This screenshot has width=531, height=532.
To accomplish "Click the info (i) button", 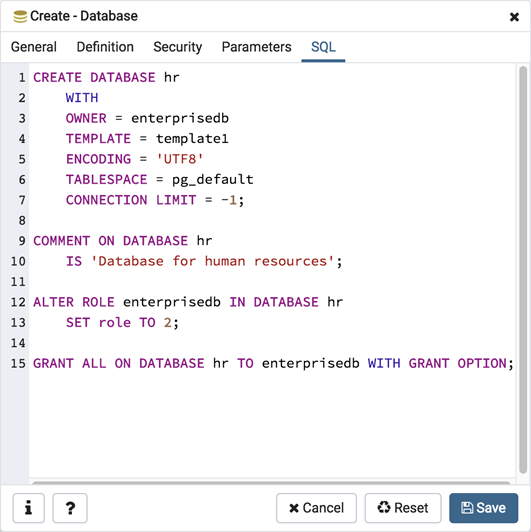I will (x=29, y=508).
